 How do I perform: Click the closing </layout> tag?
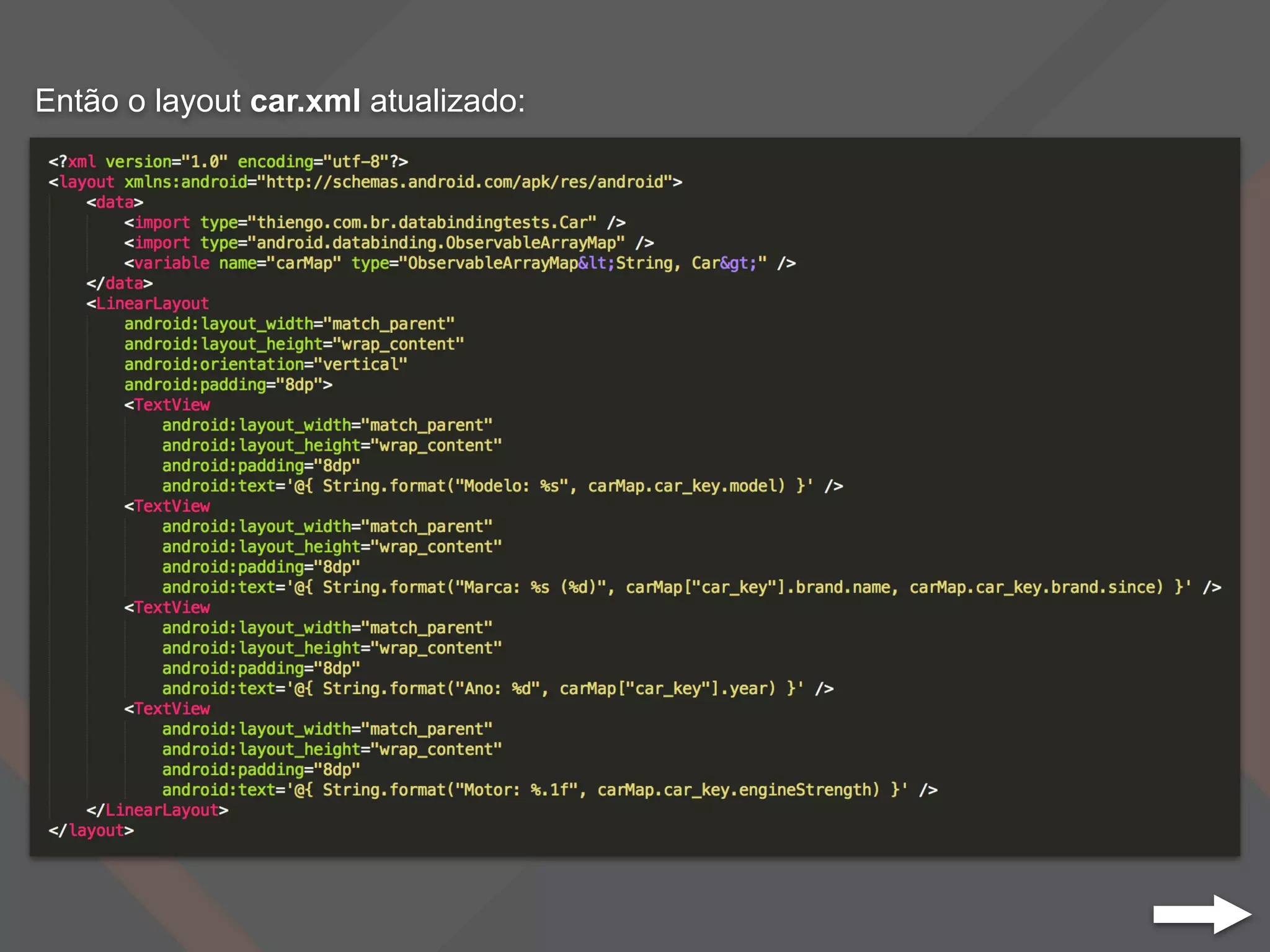click(91, 831)
